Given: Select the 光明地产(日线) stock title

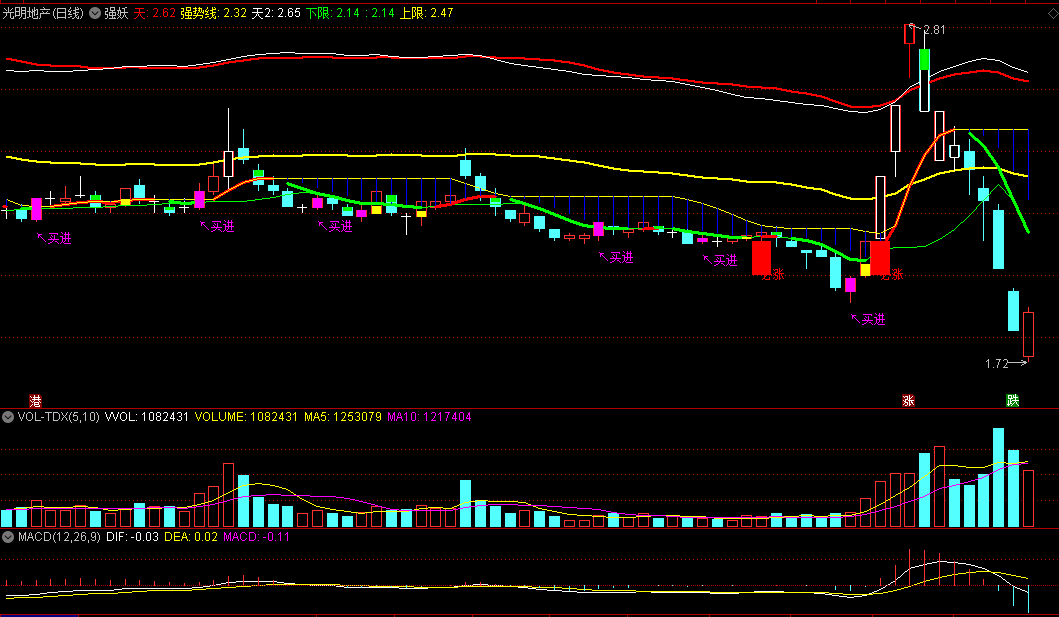Looking at the screenshot, I should click(x=43, y=13).
